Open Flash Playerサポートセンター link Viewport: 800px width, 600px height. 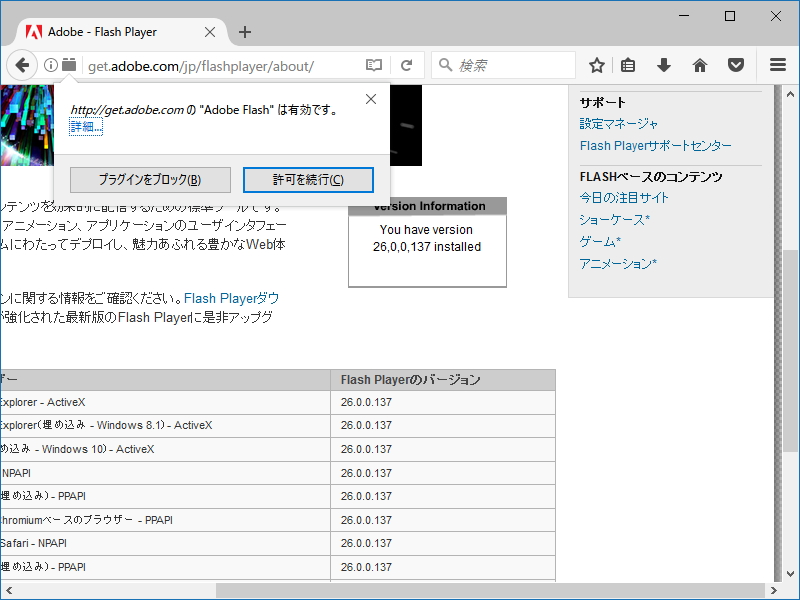click(x=654, y=145)
